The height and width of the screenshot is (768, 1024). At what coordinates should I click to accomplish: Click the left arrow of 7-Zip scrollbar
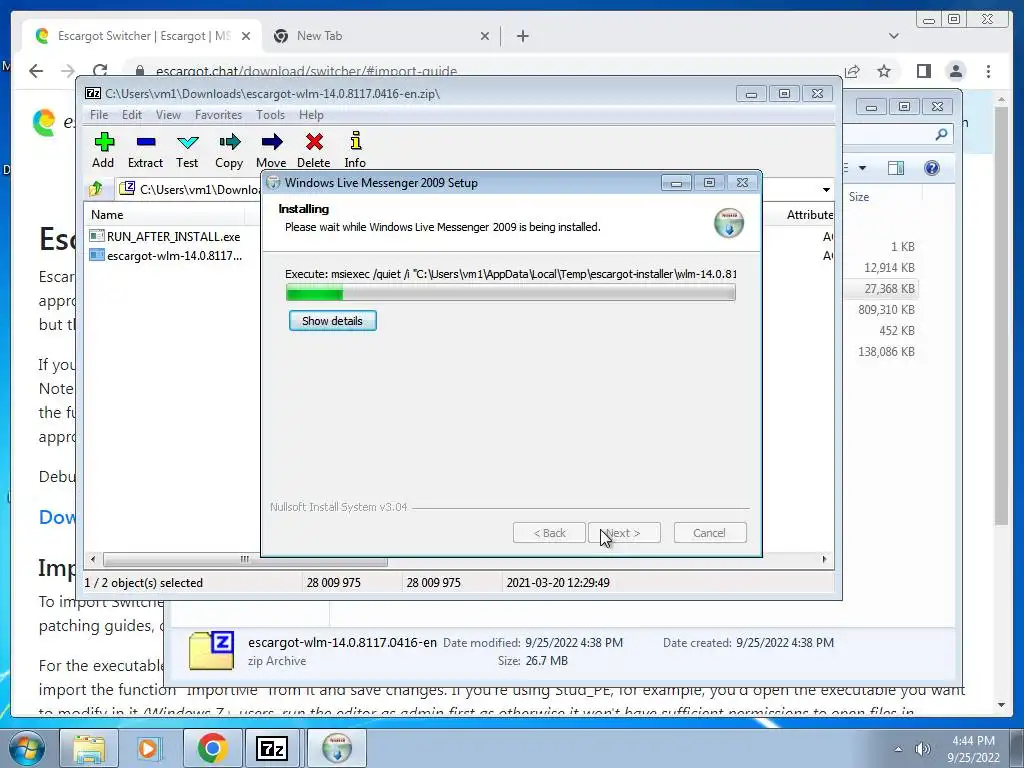pos(93,560)
